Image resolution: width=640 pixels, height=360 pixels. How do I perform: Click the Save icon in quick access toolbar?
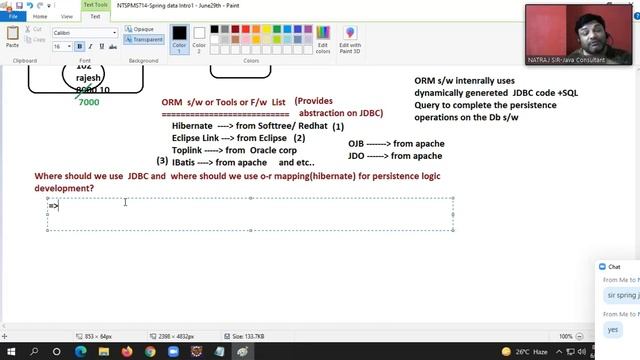coord(19,5)
